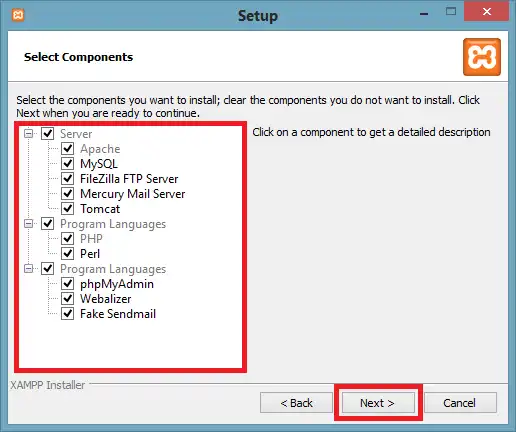The width and height of the screenshot is (516, 432).
Task: Uncheck Fake Sendmail checkbox
Action: click(x=68, y=314)
